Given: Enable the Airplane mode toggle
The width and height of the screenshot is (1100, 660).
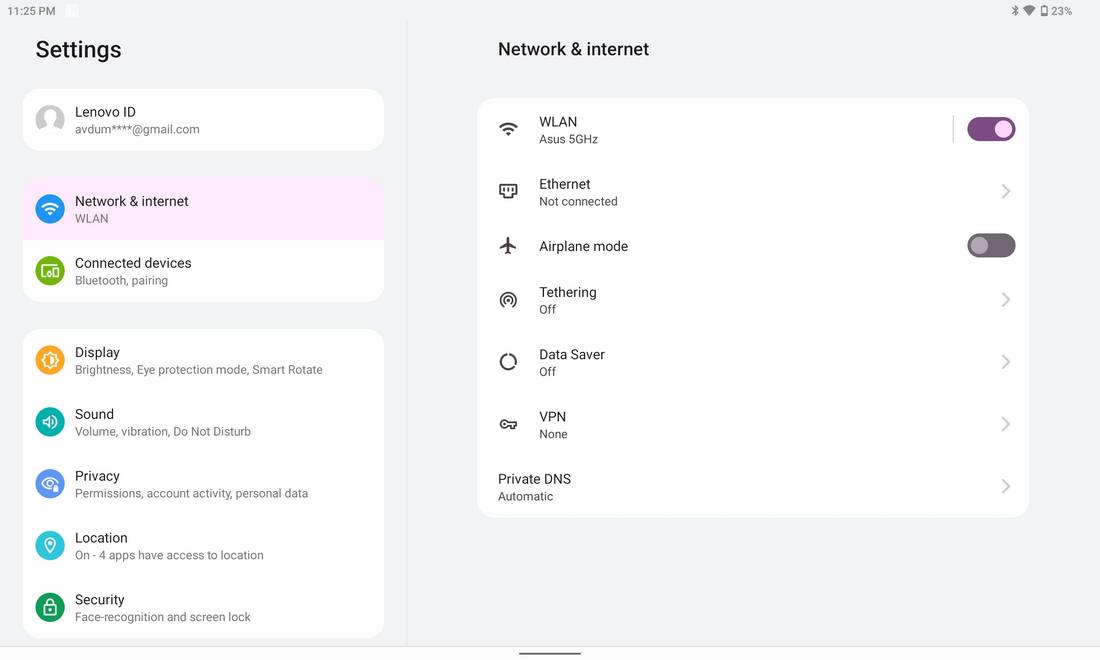Looking at the screenshot, I should click(x=991, y=245).
